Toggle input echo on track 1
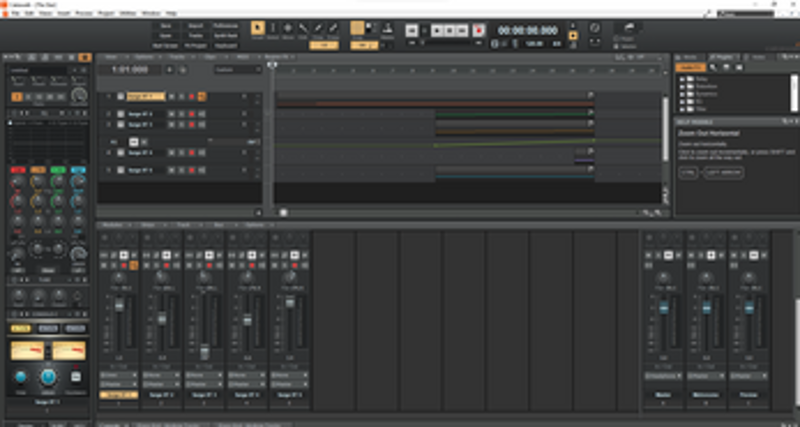This screenshot has height=427, width=800. [202, 96]
